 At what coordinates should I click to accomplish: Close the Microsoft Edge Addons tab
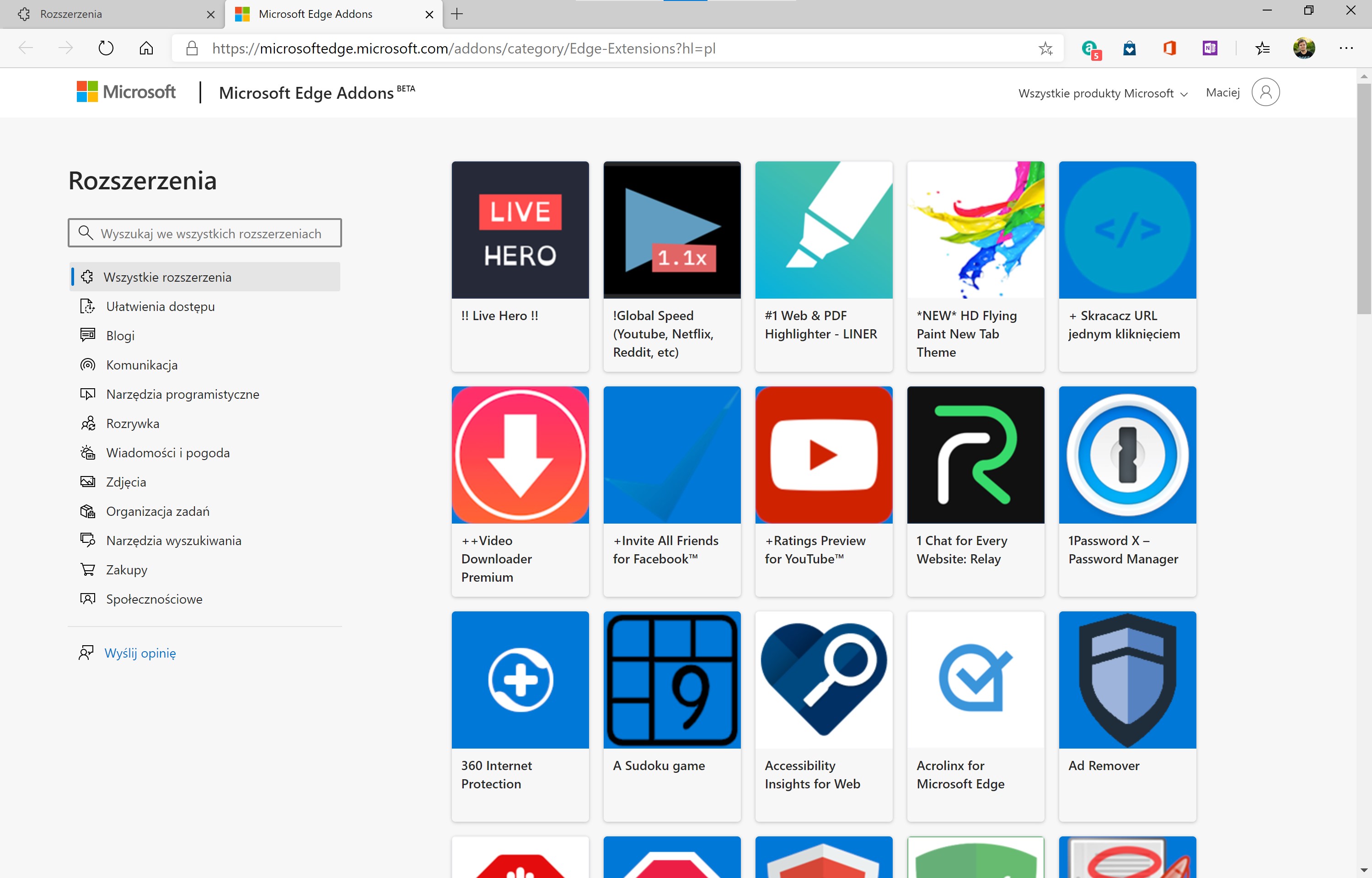coord(429,15)
